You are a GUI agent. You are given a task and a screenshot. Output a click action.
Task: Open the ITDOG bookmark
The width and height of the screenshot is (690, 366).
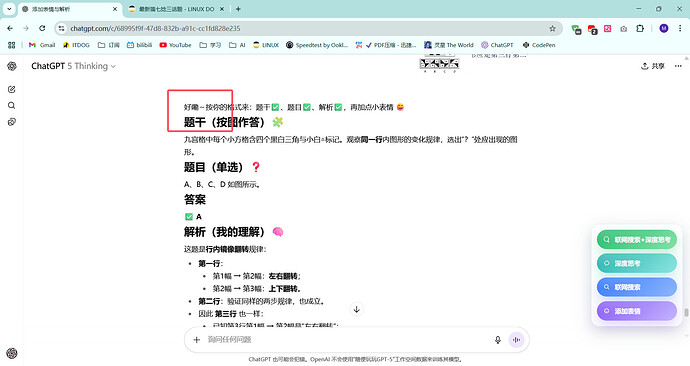(x=77, y=45)
